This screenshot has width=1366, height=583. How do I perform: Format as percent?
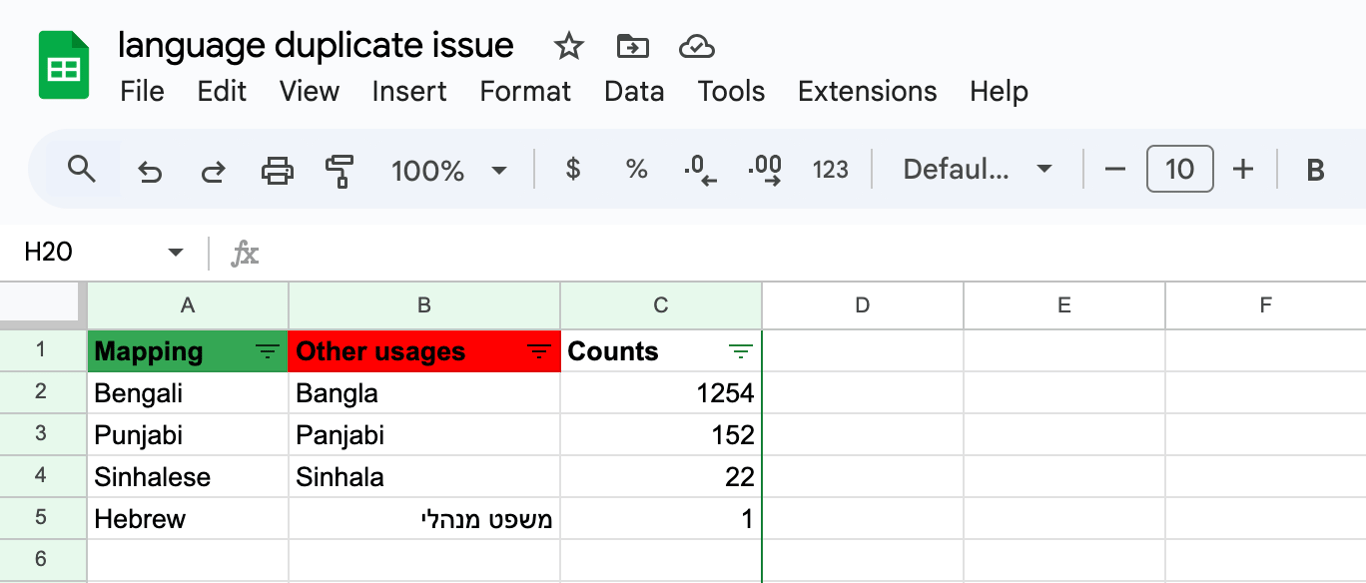coord(637,169)
